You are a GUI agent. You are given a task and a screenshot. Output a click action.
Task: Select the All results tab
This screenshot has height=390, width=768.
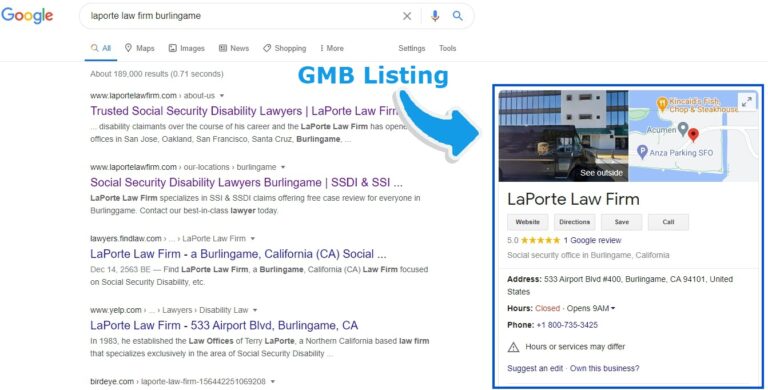point(101,48)
